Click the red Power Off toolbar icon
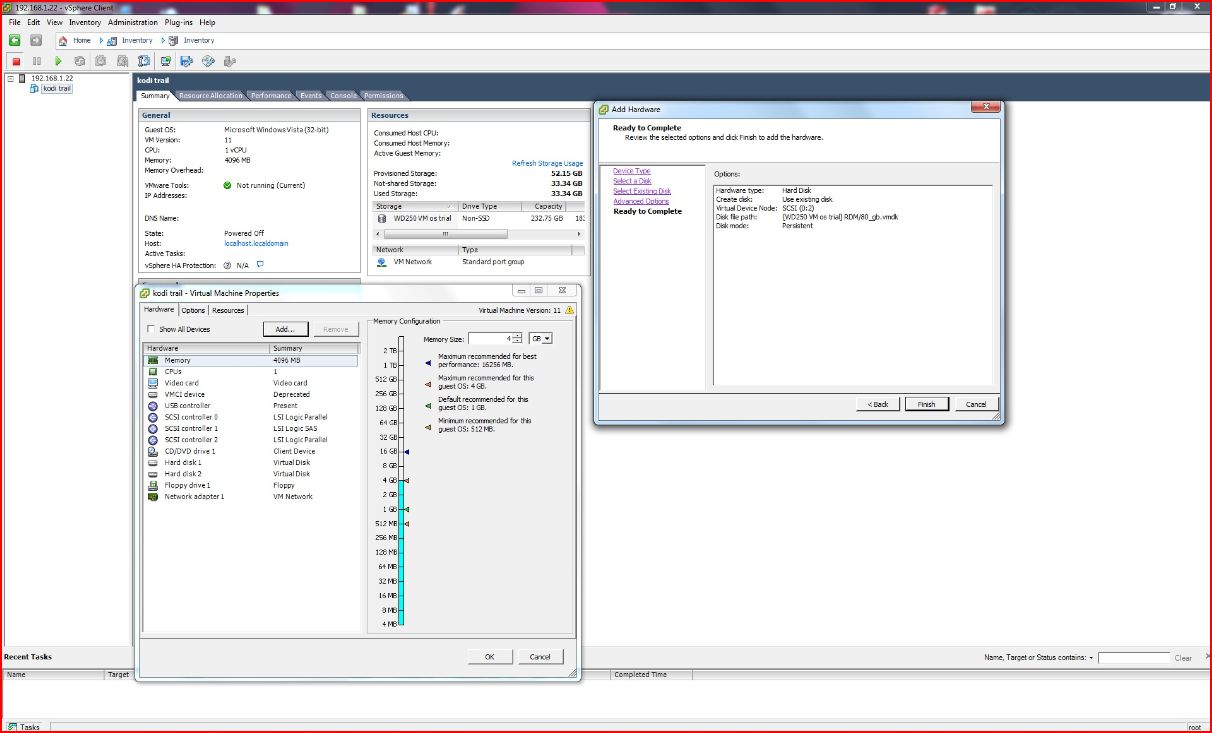 [x=16, y=61]
